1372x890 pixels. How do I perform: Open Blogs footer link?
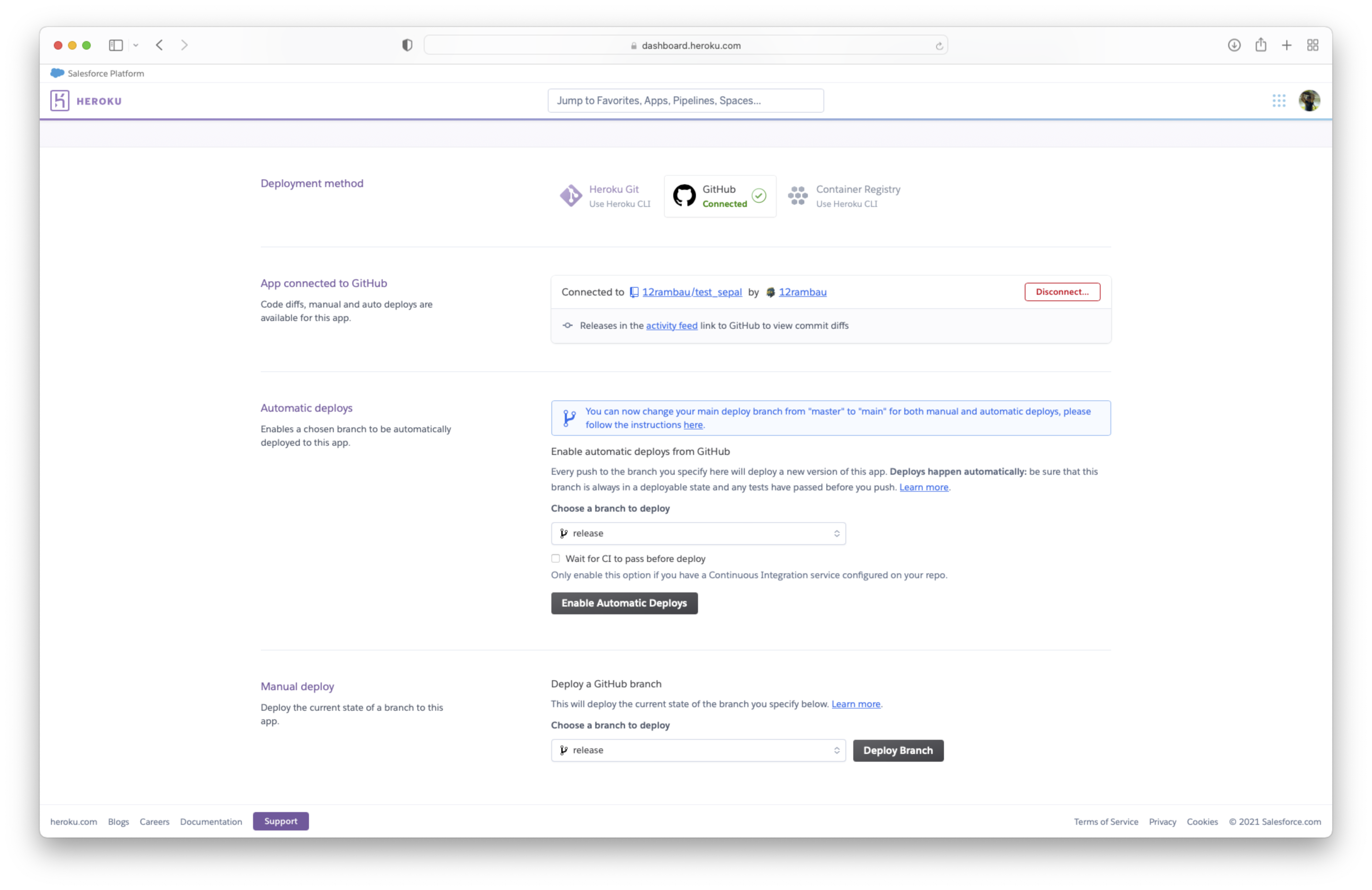118,822
